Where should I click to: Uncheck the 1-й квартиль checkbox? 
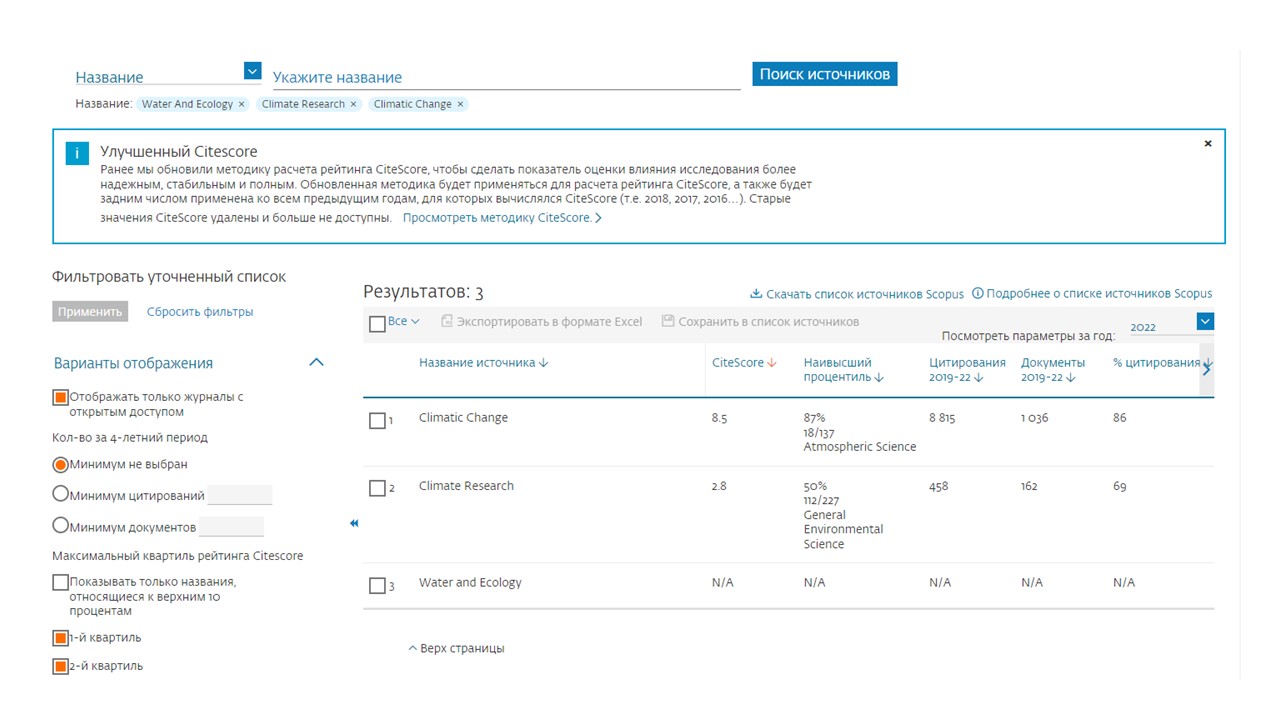[61, 638]
